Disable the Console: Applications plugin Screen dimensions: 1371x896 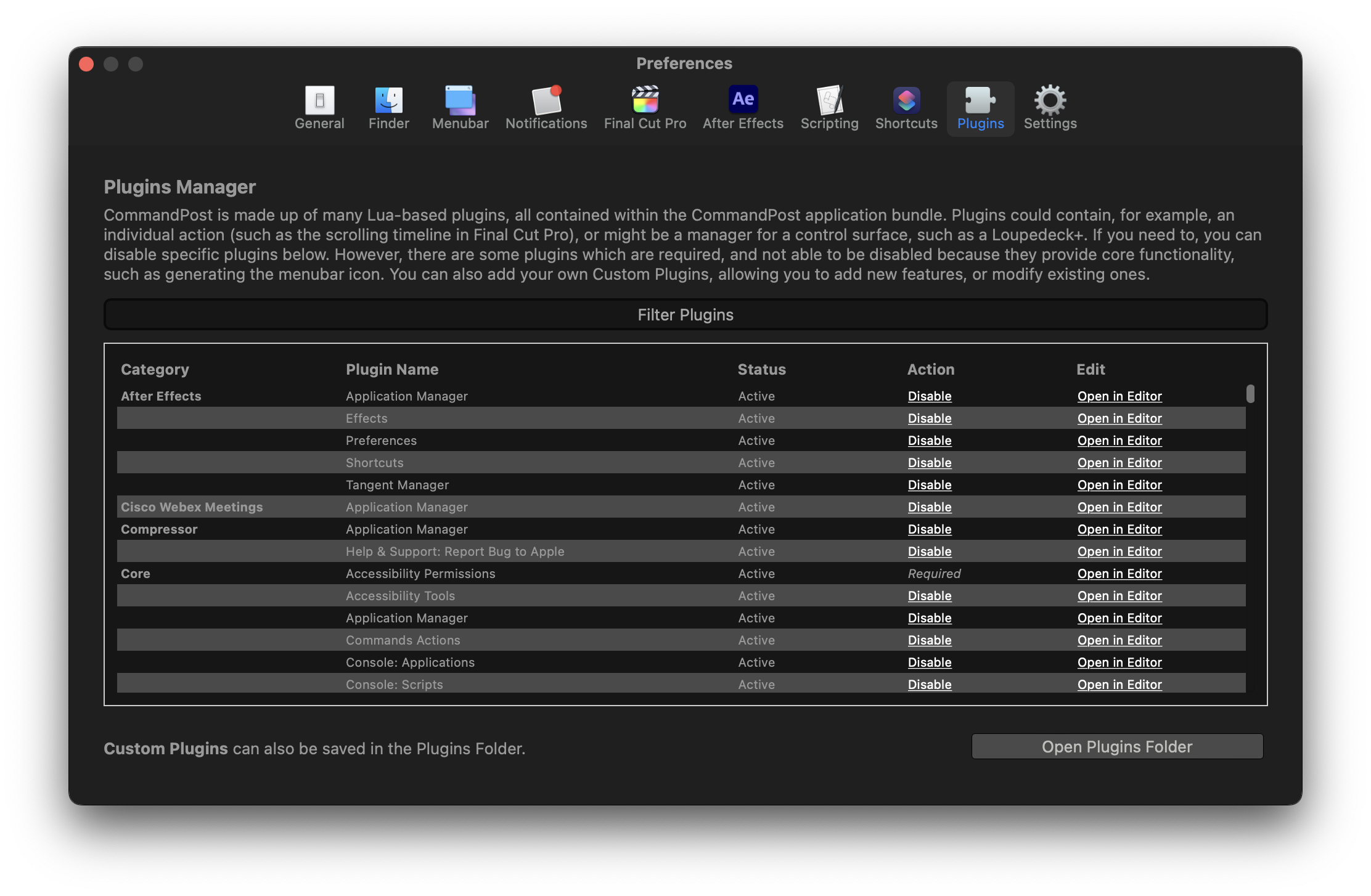coord(930,662)
